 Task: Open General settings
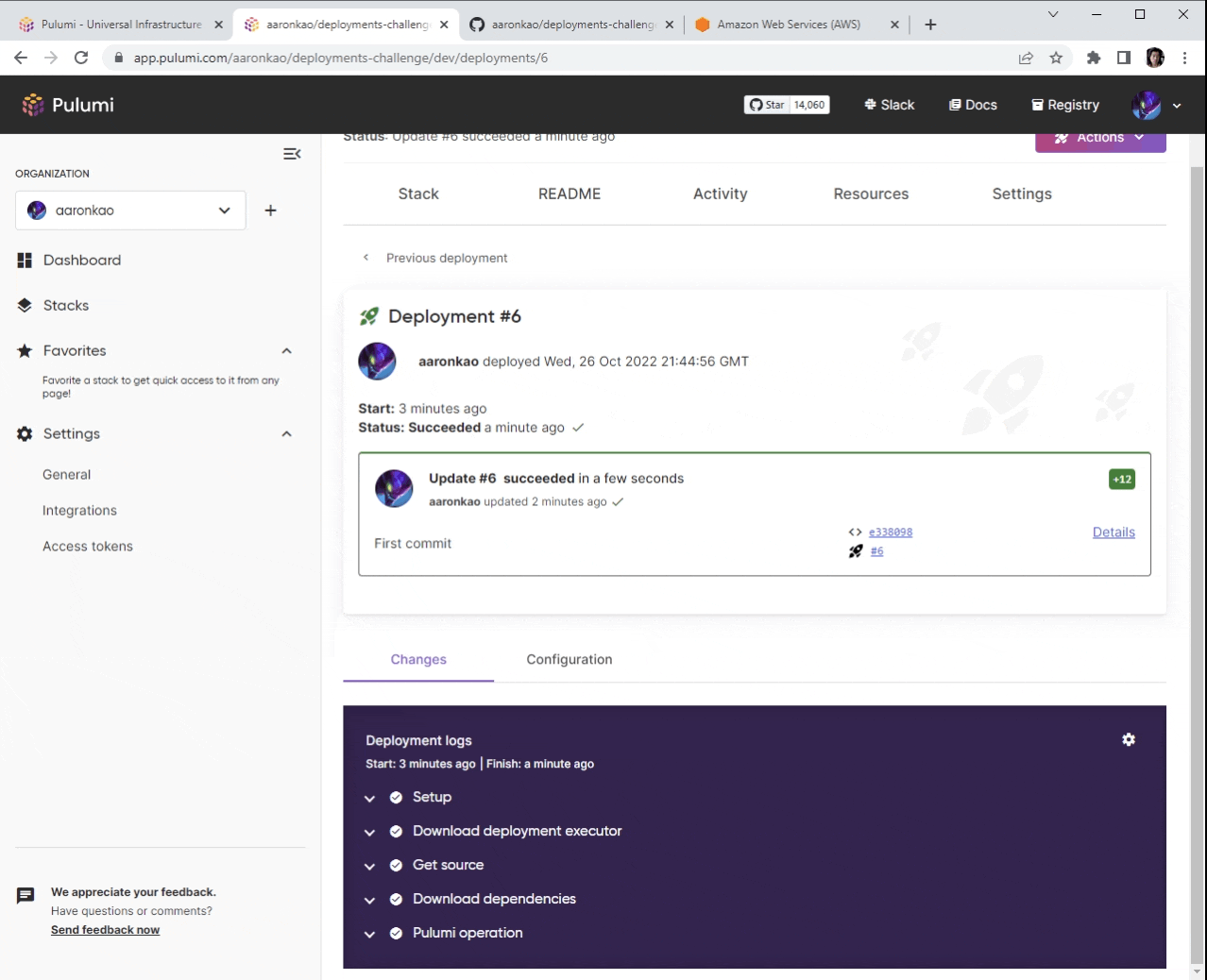click(x=67, y=475)
